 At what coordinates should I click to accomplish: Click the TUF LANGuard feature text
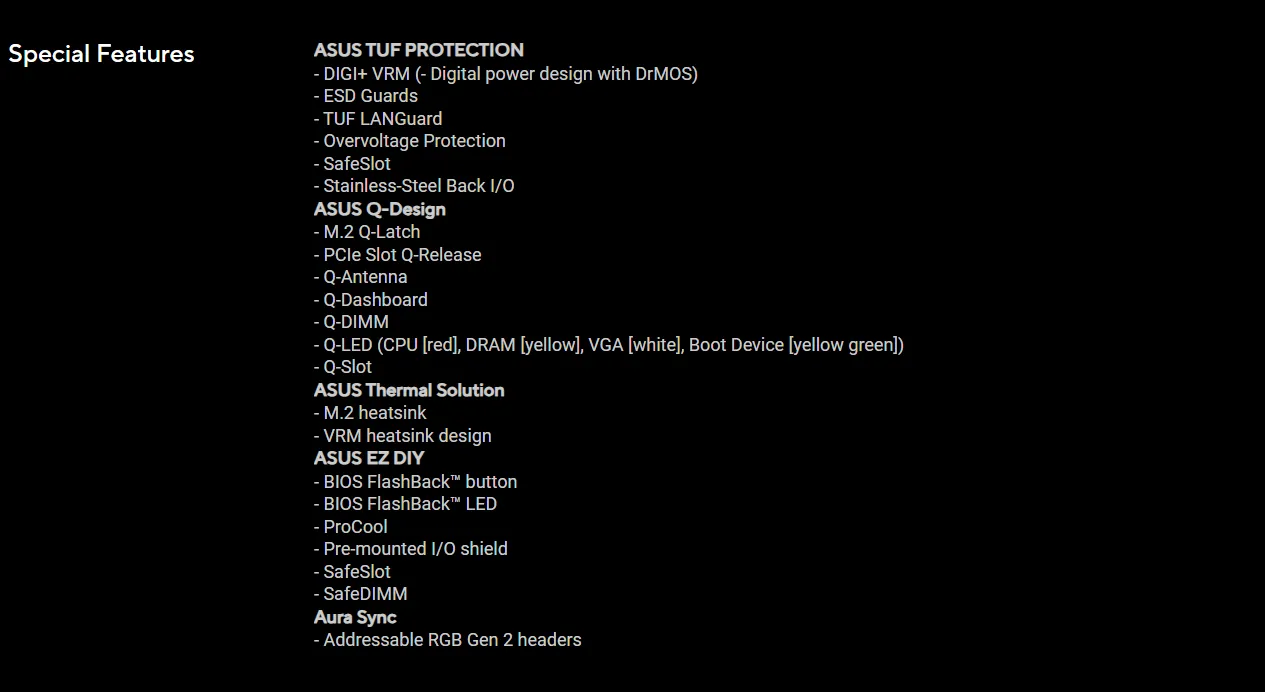(x=378, y=118)
